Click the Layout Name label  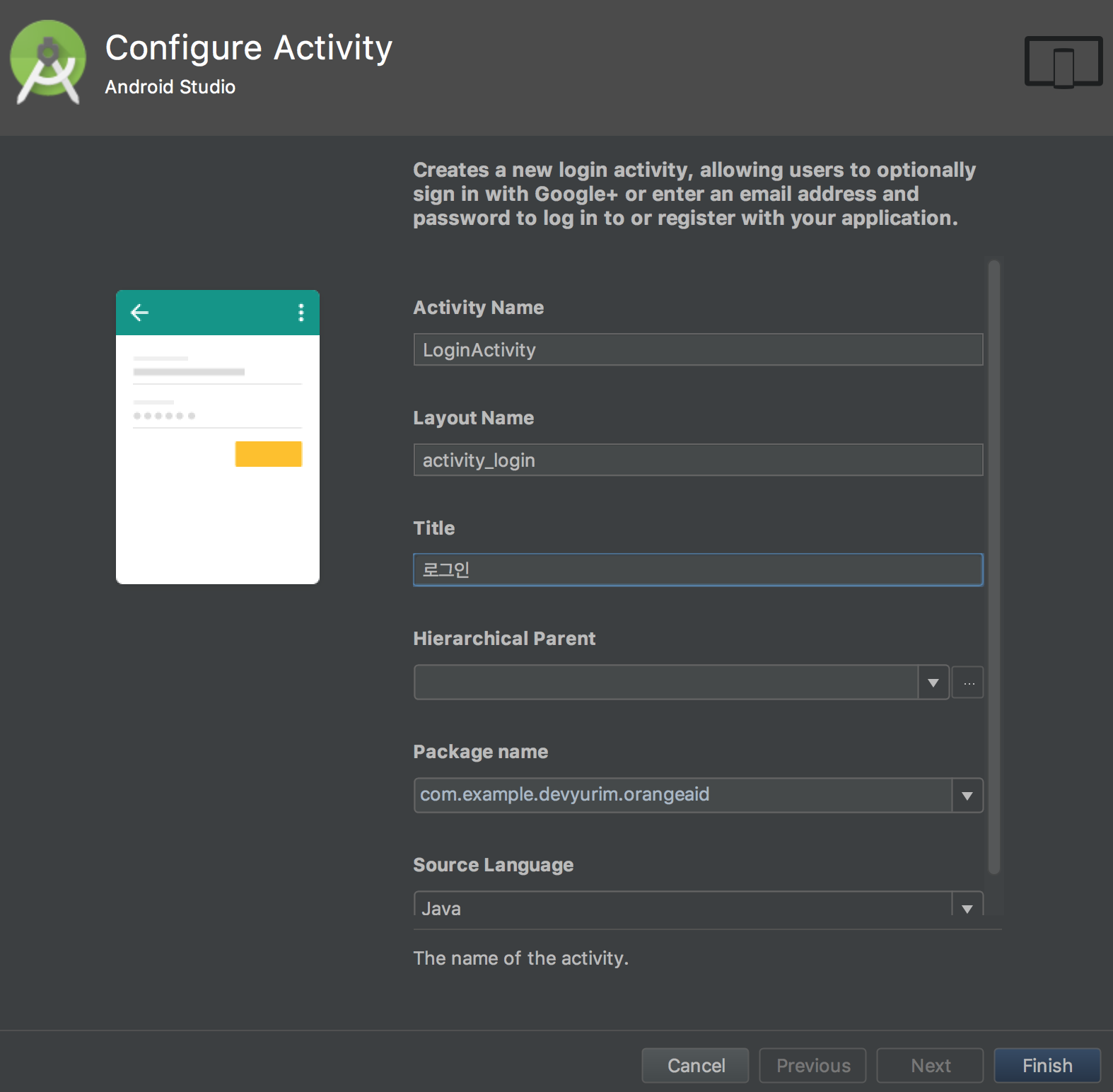pos(474,418)
